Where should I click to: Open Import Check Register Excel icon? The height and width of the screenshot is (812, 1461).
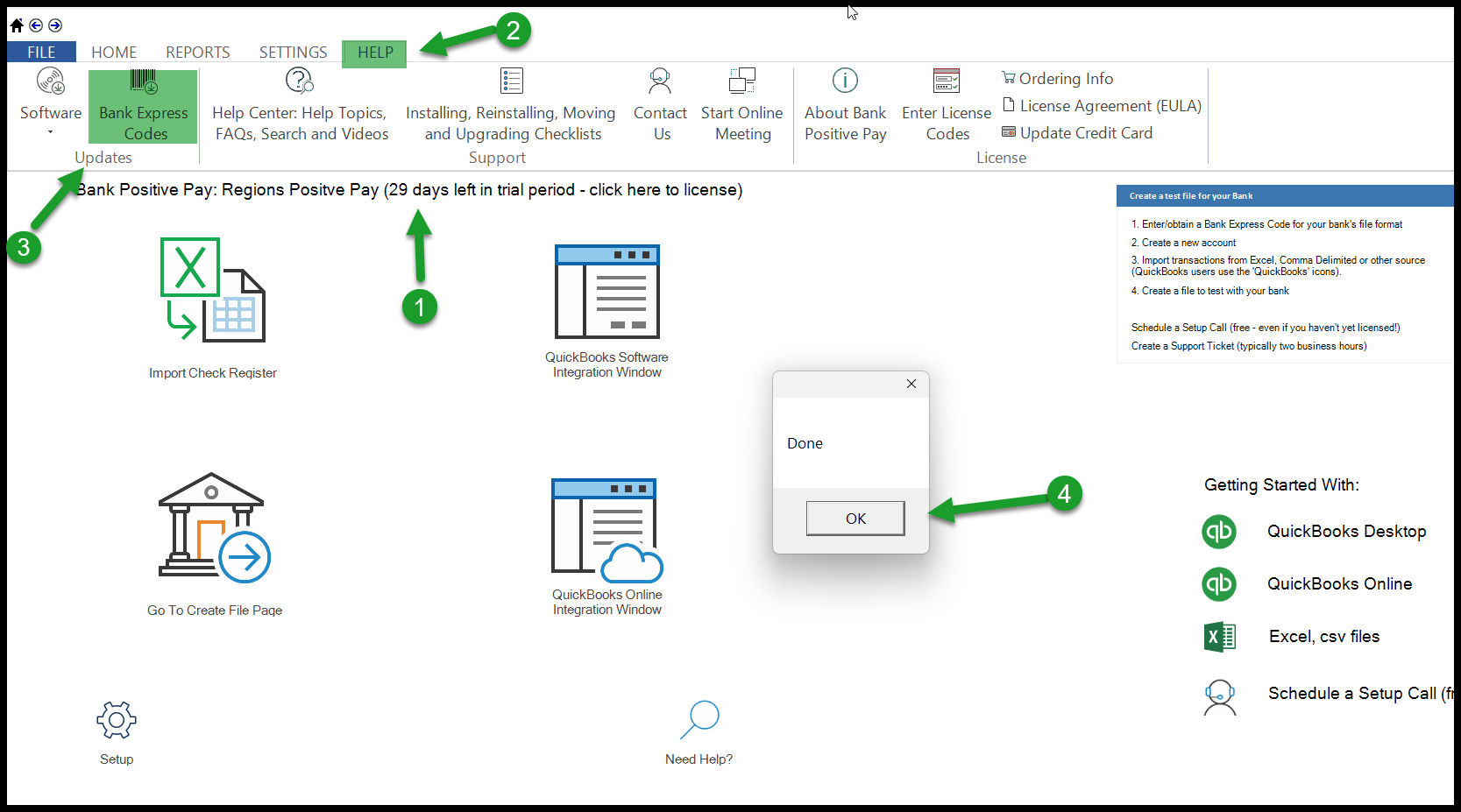tap(213, 290)
